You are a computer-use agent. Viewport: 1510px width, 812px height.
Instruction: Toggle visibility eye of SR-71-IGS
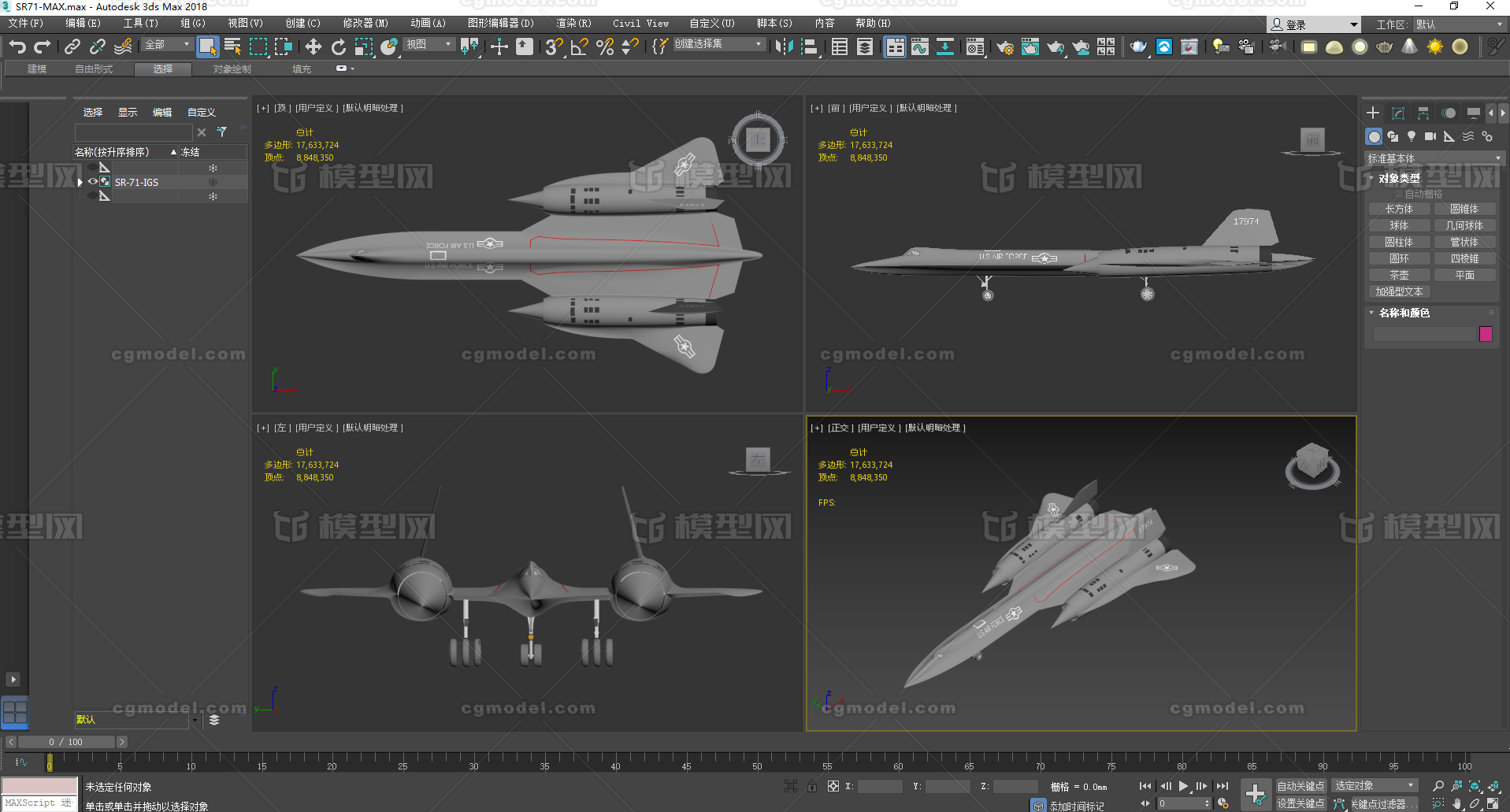pos(92,182)
